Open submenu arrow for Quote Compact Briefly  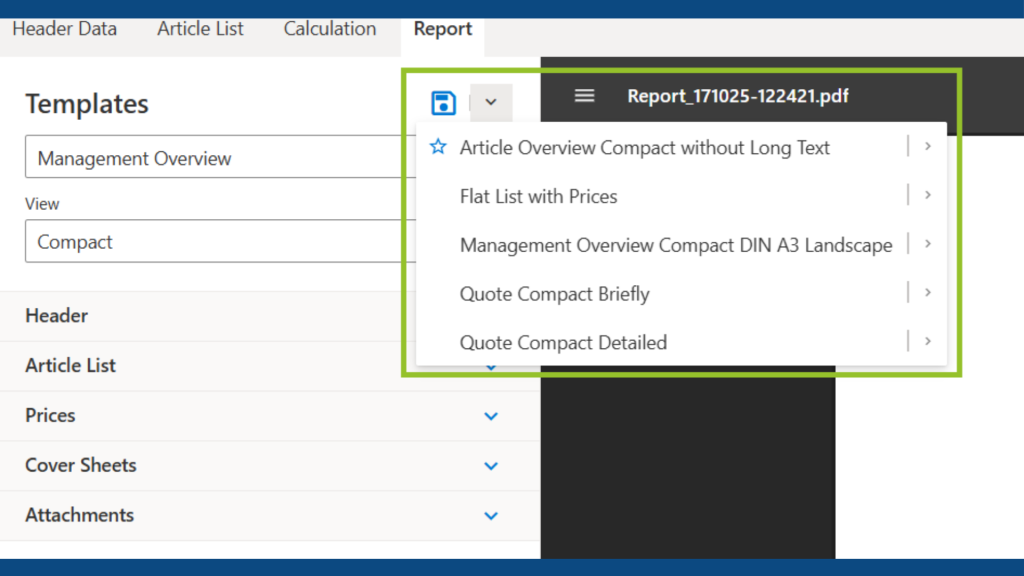click(928, 293)
